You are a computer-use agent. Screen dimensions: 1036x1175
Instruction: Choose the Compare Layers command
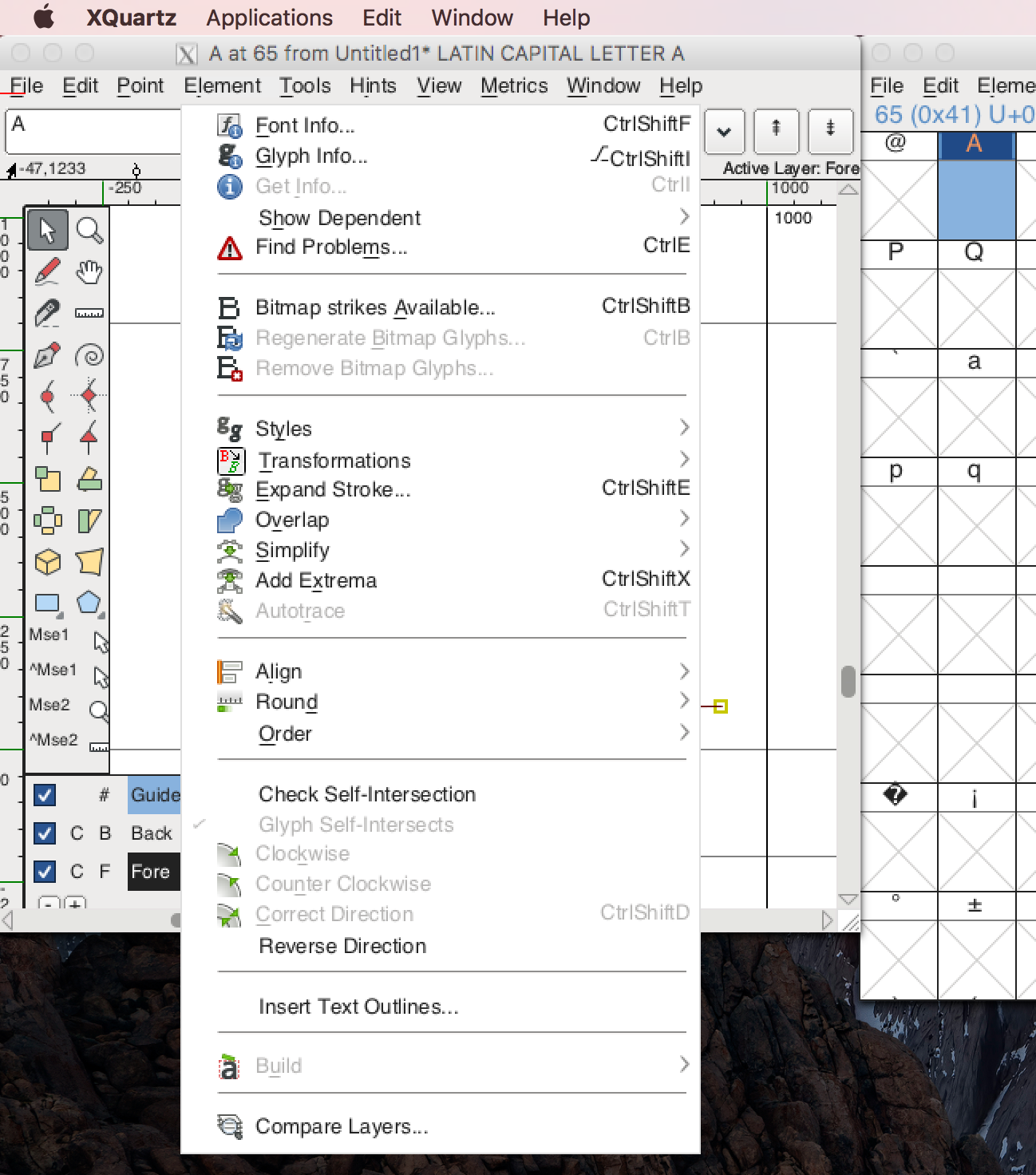point(340,1126)
